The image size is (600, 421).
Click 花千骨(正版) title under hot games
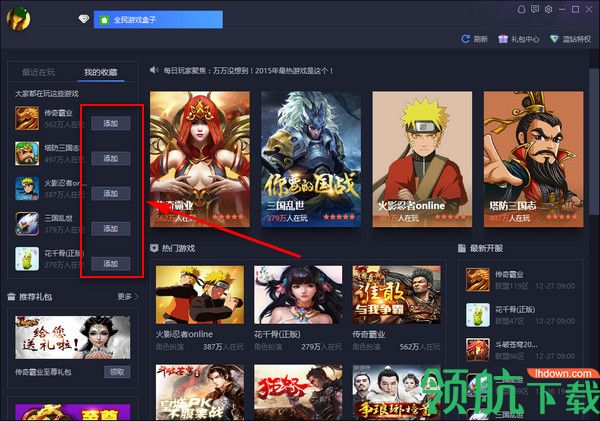[277, 334]
